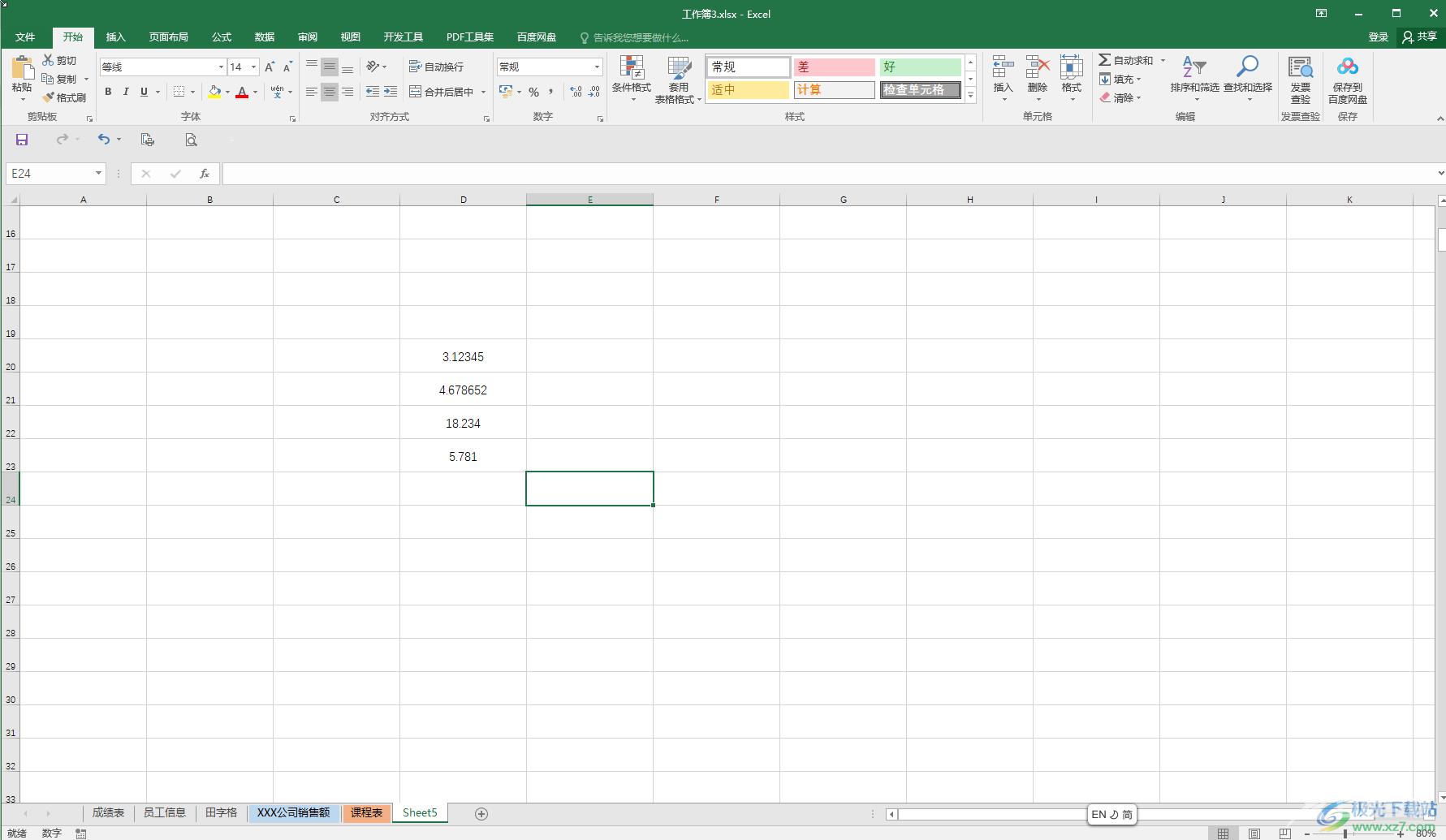1446x840 pixels.
Task: Click the increase indent icon
Action: tap(391, 92)
